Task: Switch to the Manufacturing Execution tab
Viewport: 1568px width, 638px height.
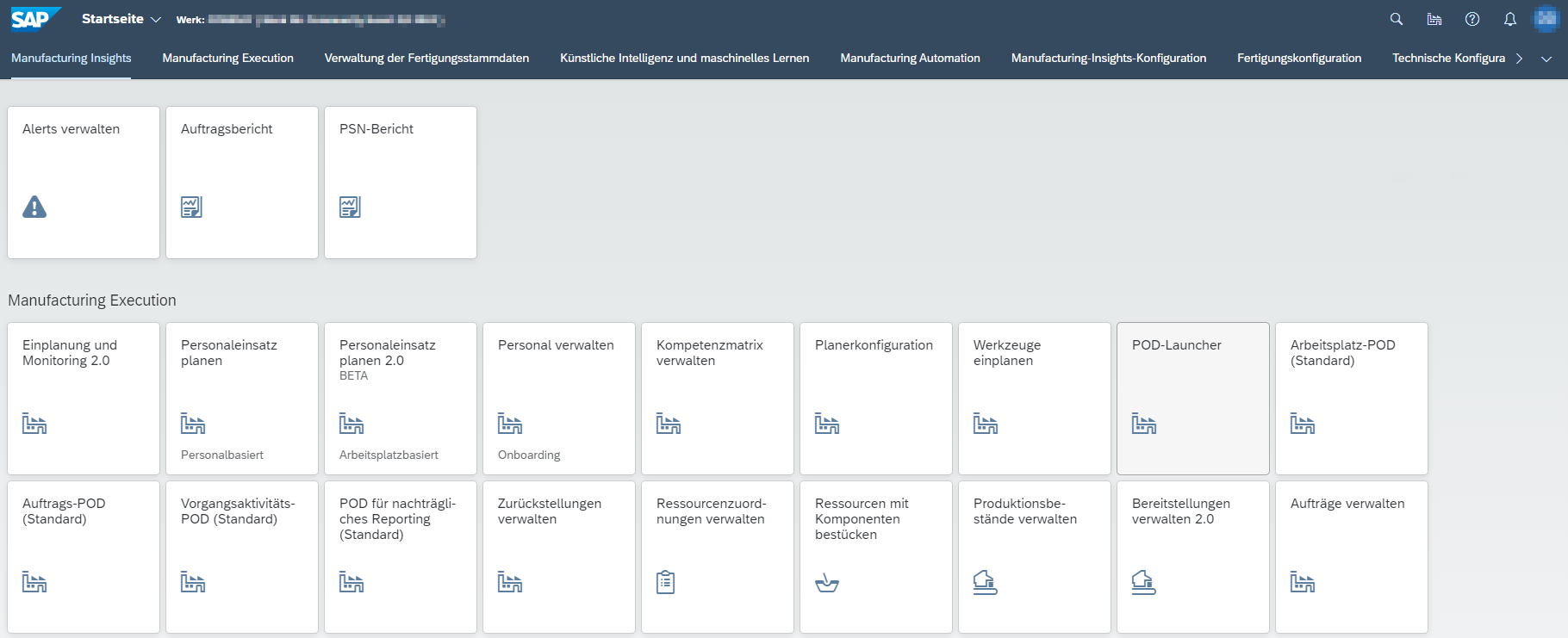Action: click(x=227, y=59)
